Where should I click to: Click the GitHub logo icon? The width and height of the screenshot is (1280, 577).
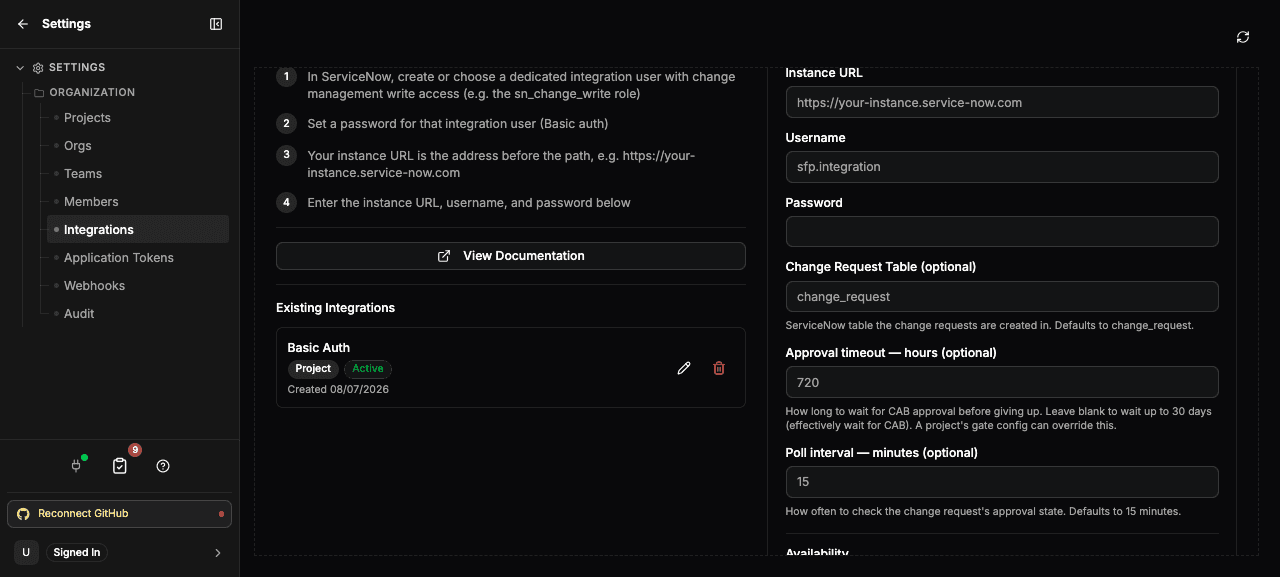pos(24,514)
